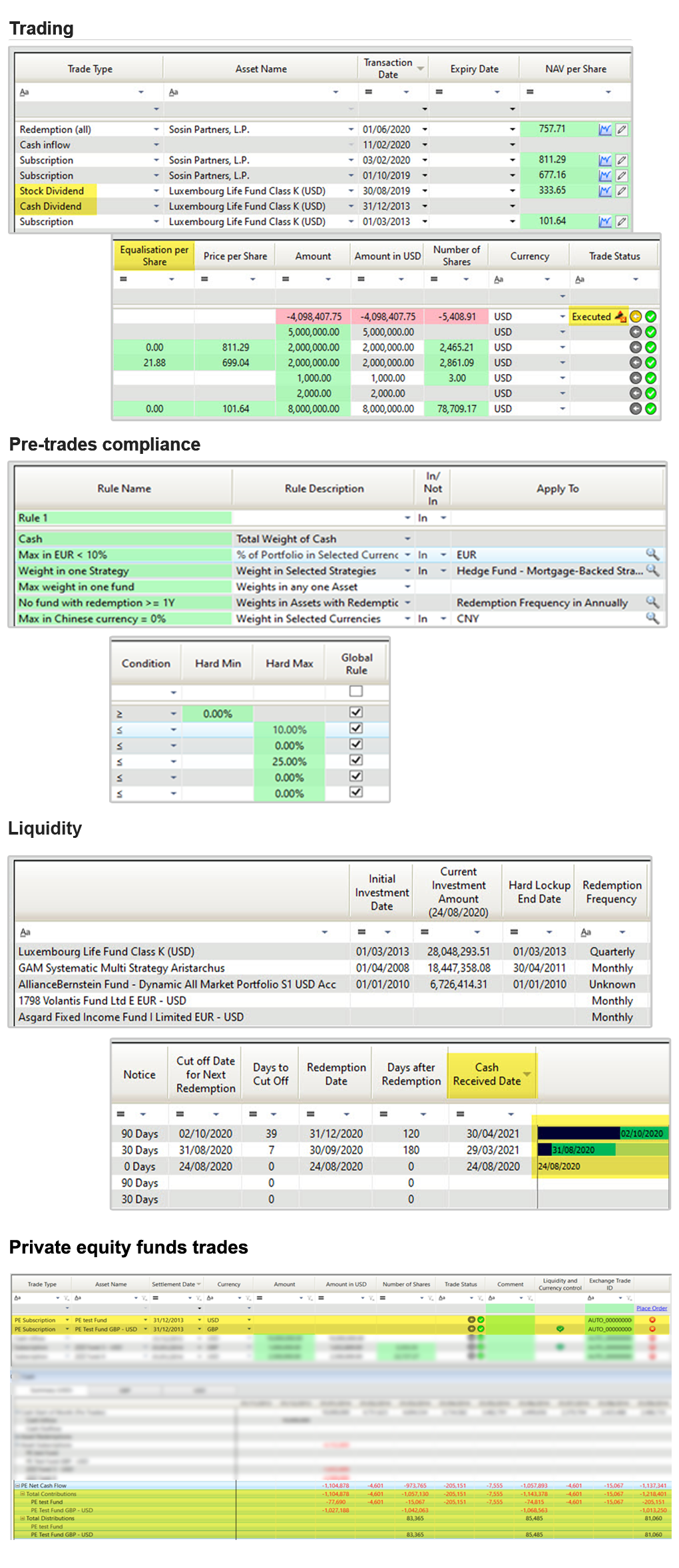The width and height of the screenshot is (679, 1568).
Task: Click magnifier for Redemption Frequency in Annually
Action: (652, 602)
